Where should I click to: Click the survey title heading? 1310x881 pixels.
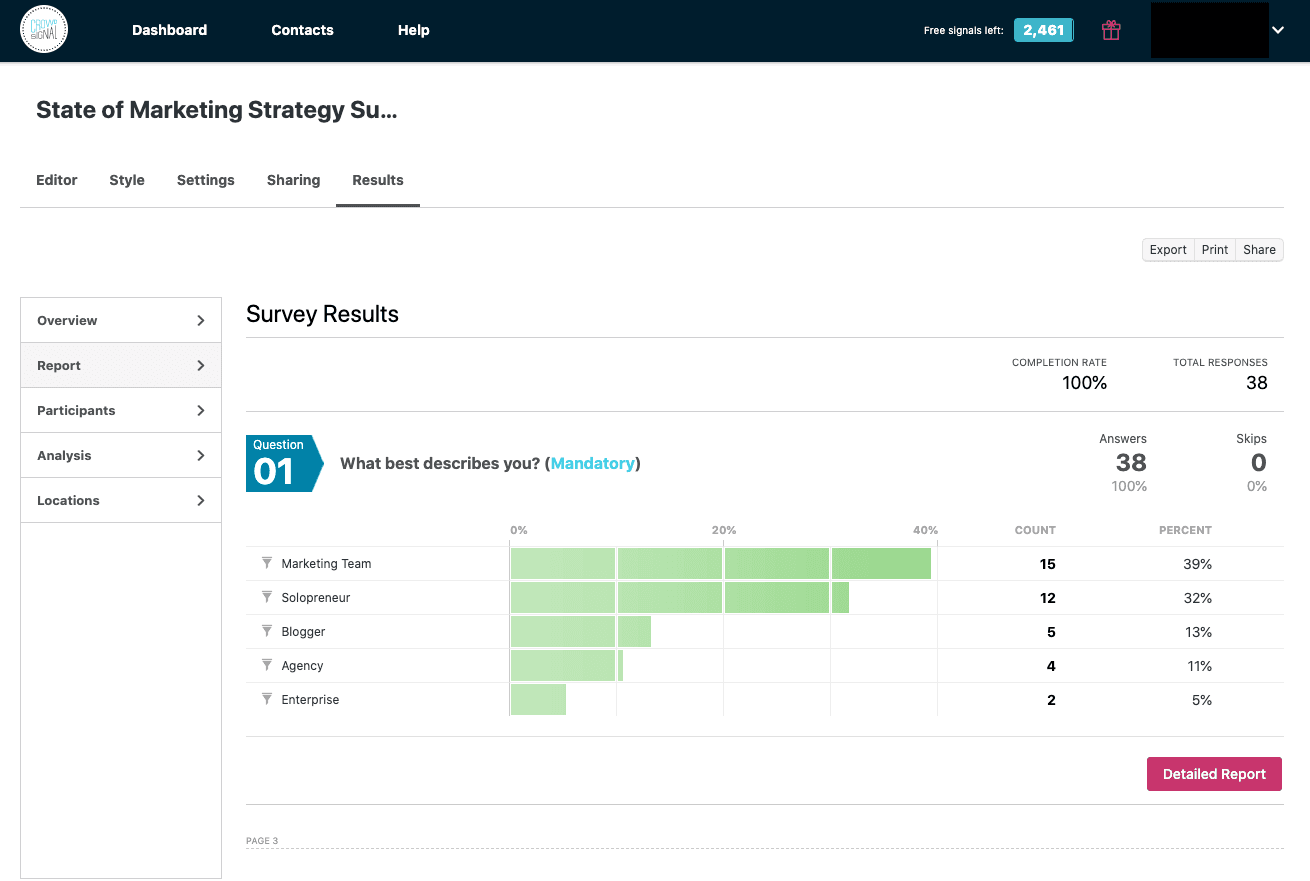tap(217, 110)
